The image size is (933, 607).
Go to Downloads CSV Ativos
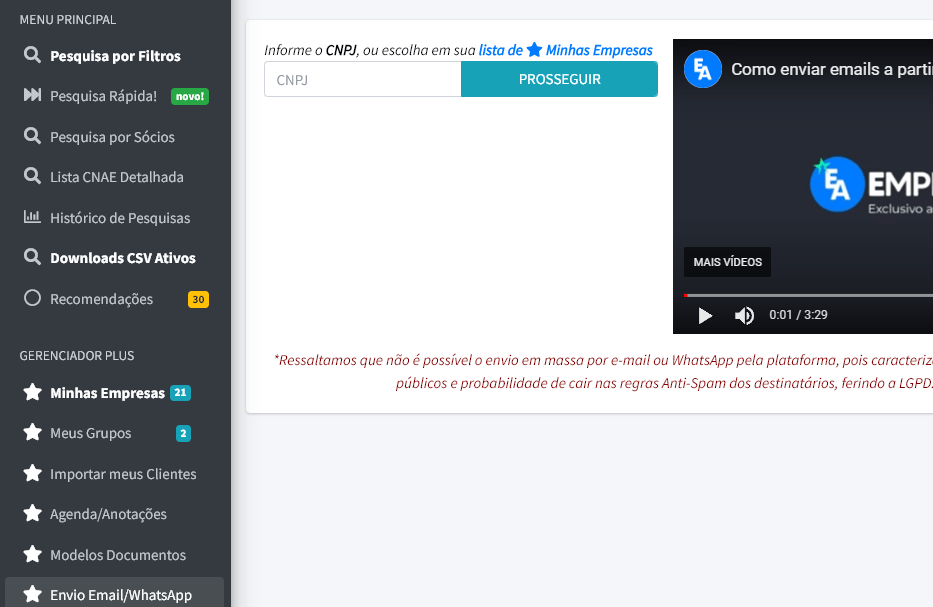pos(123,258)
